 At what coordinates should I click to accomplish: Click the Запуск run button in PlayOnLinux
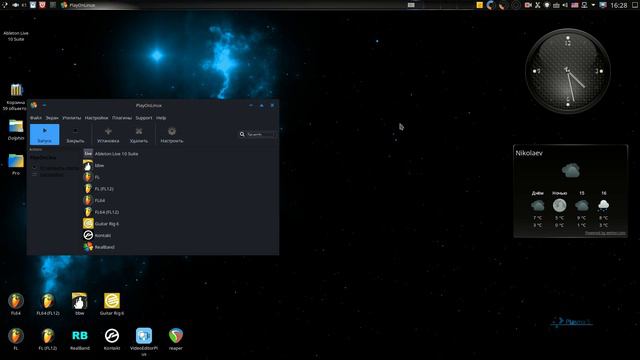(x=44, y=134)
